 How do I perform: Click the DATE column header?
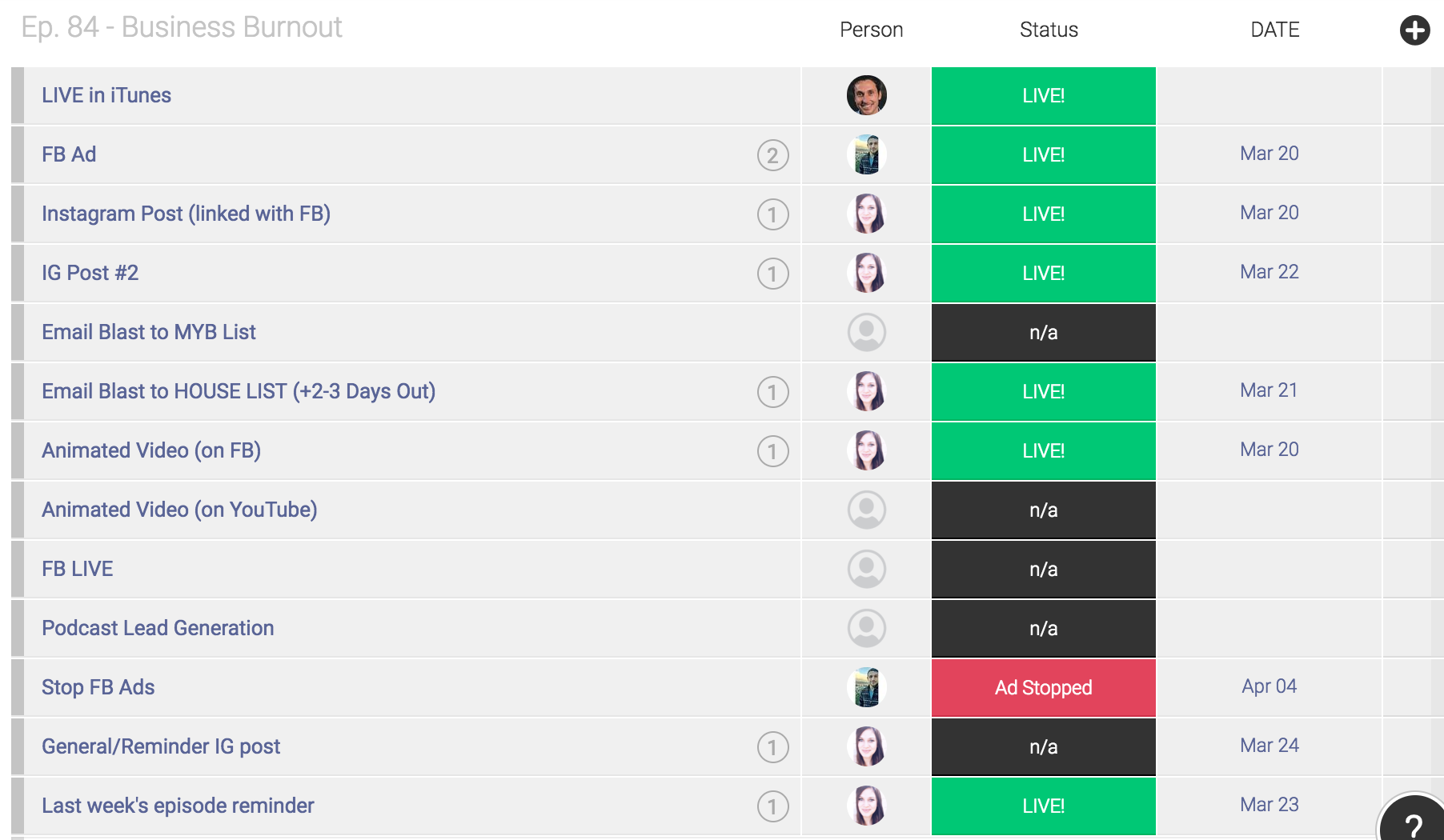pos(1274,30)
